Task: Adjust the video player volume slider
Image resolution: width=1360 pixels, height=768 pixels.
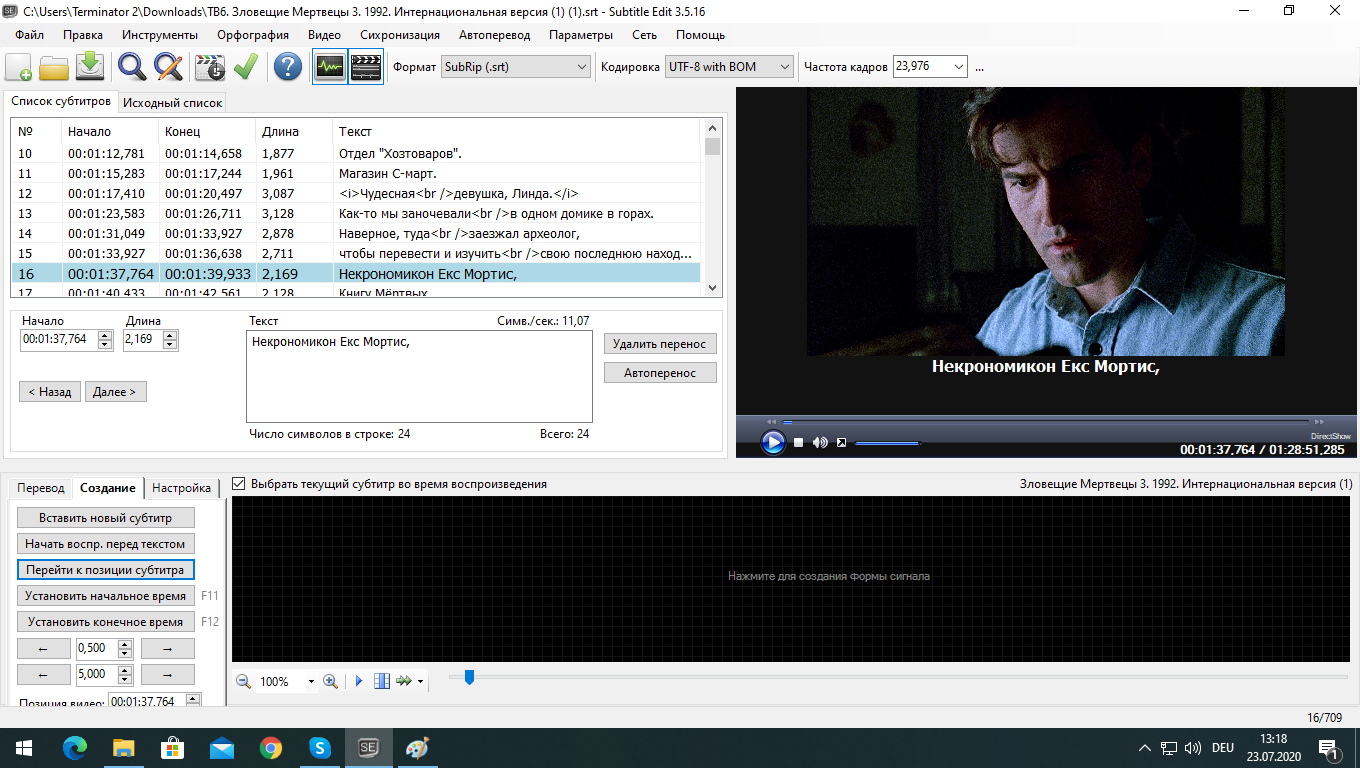Action: [x=887, y=443]
